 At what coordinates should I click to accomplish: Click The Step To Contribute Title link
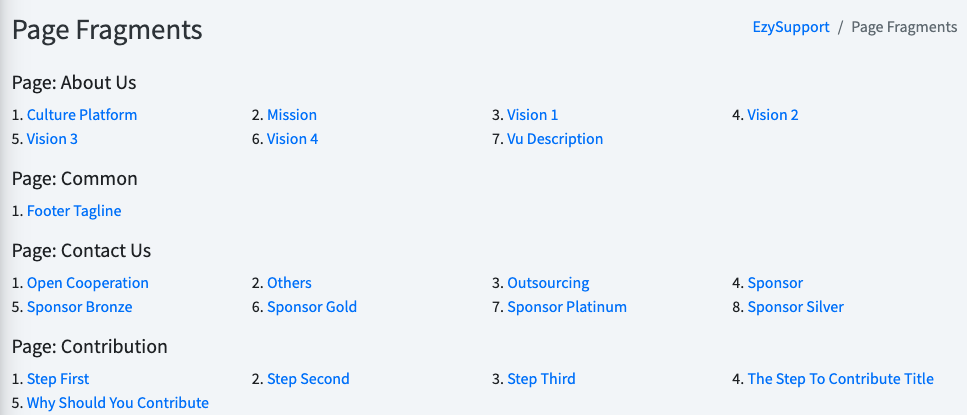click(x=841, y=379)
